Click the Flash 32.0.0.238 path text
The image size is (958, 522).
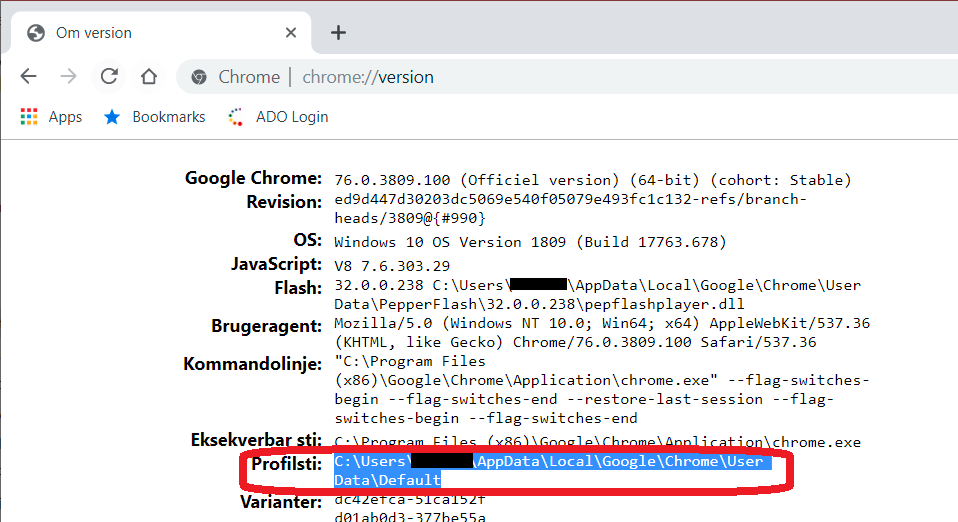pyautogui.click(x=597, y=295)
